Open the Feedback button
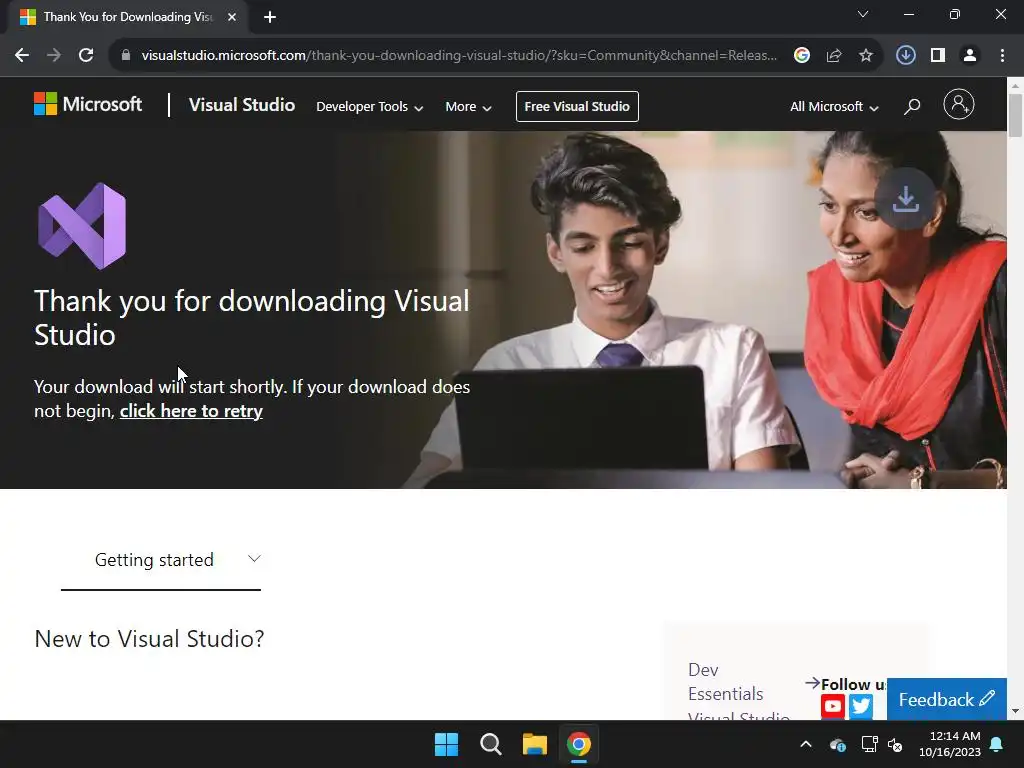The height and width of the screenshot is (768, 1024). tap(946, 699)
